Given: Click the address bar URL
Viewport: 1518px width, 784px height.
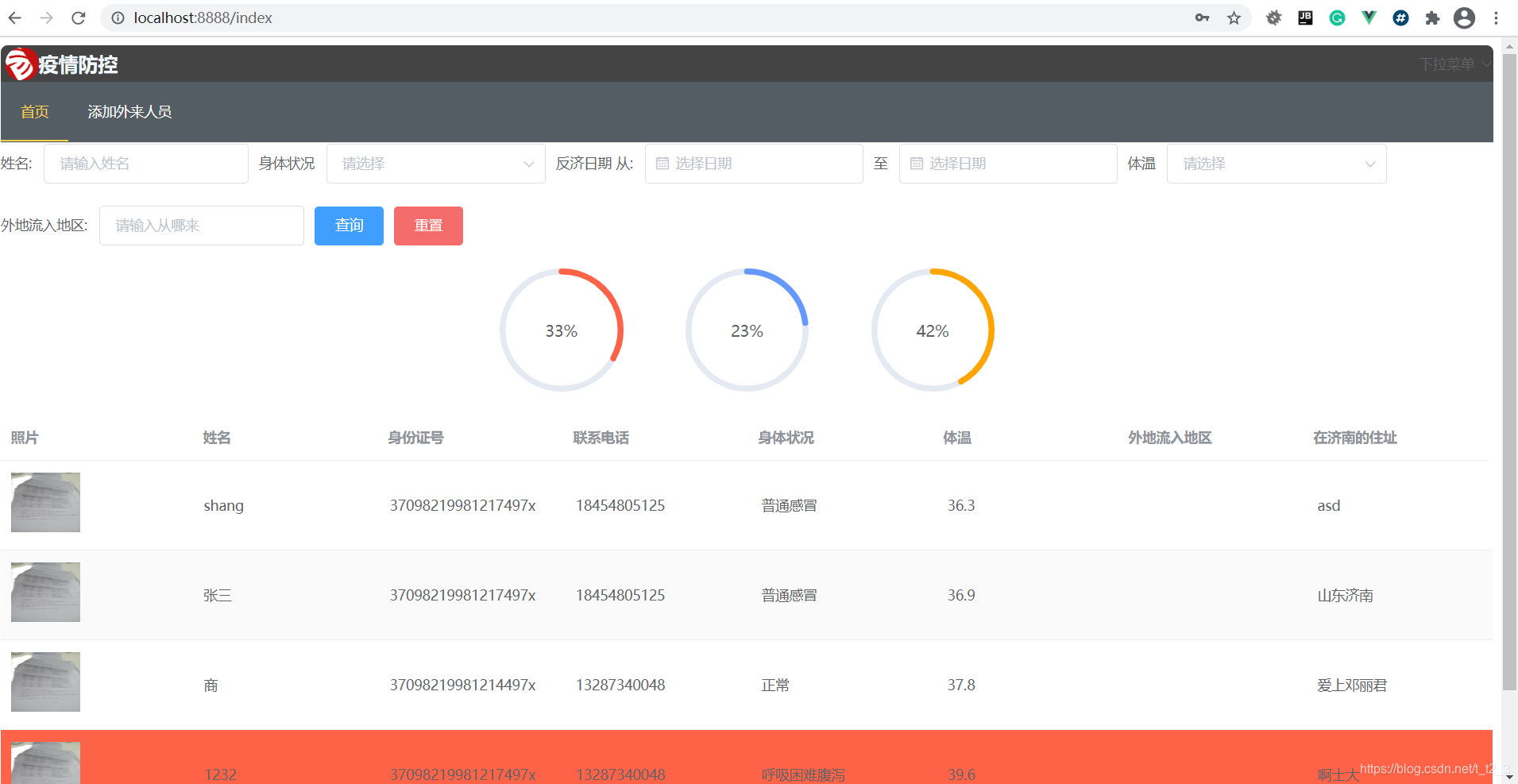Looking at the screenshot, I should click(203, 17).
